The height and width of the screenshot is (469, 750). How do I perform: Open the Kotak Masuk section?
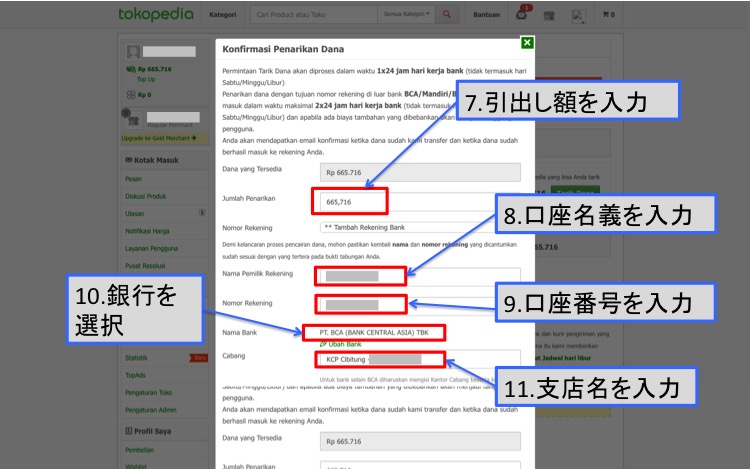[x=152, y=160]
